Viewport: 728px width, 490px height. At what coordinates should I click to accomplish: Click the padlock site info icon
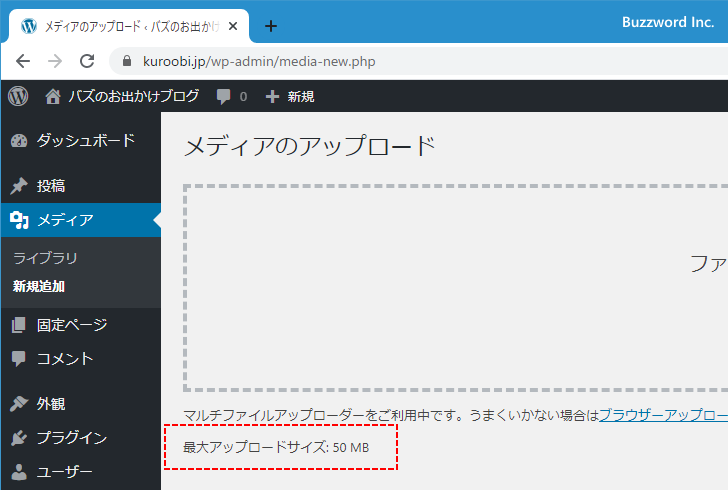[x=127, y=61]
